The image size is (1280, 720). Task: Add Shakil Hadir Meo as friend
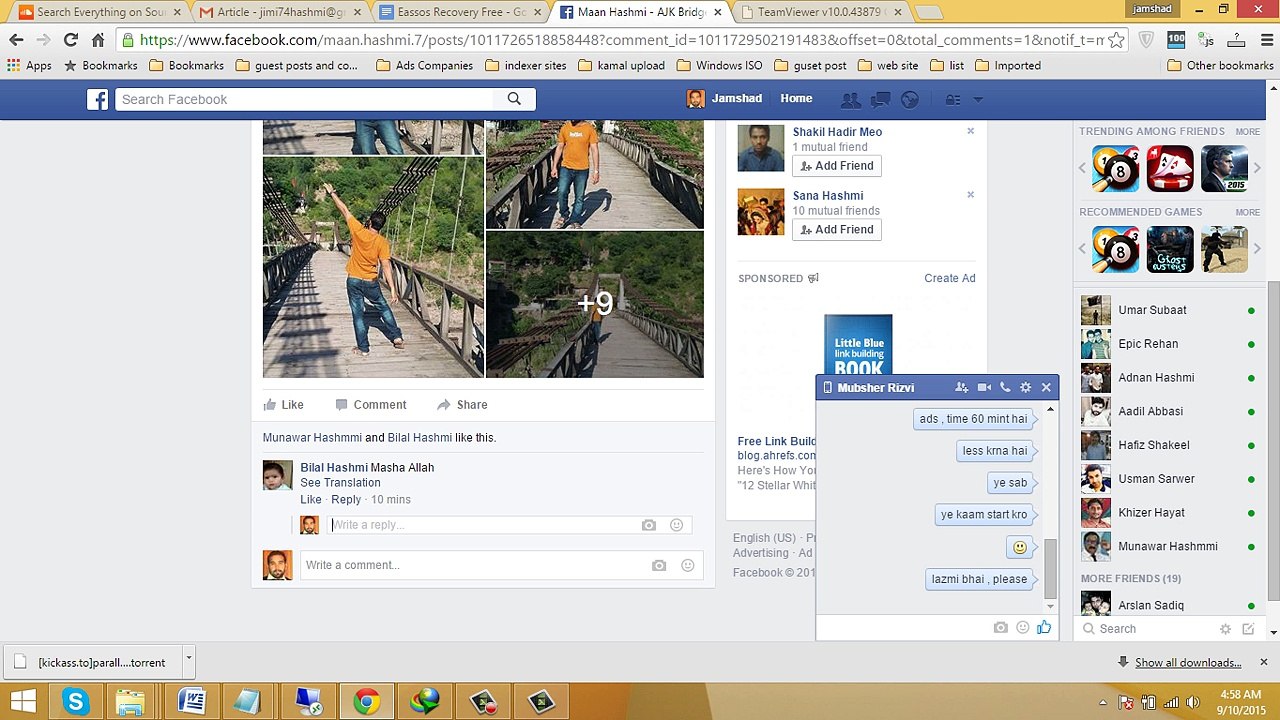(x=837, y=166)
